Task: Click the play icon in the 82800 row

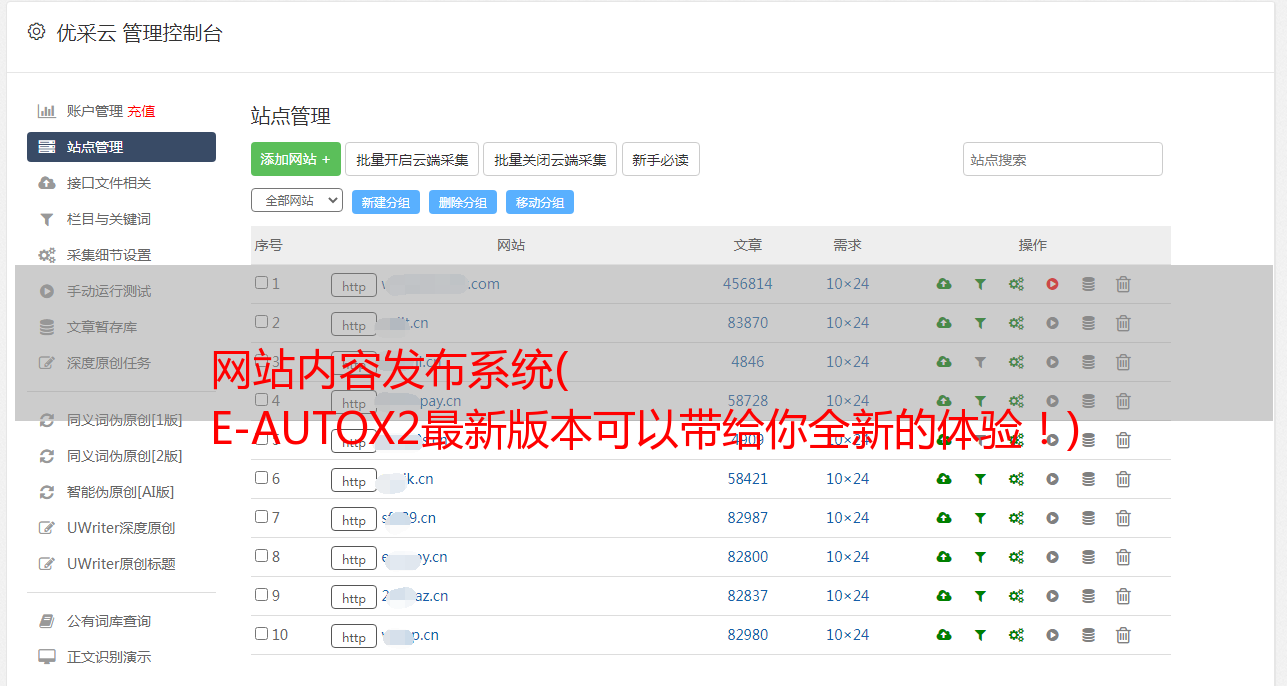Action: [1052, 557]
